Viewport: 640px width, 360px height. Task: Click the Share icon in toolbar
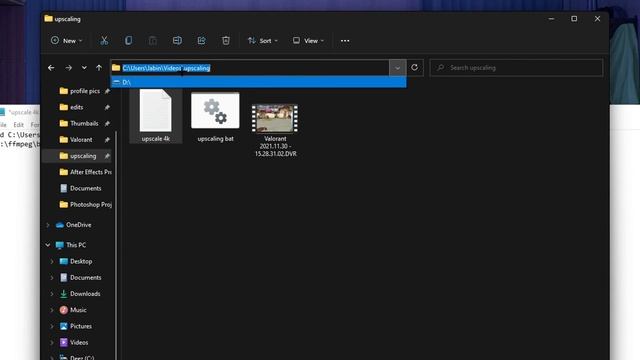201,40
